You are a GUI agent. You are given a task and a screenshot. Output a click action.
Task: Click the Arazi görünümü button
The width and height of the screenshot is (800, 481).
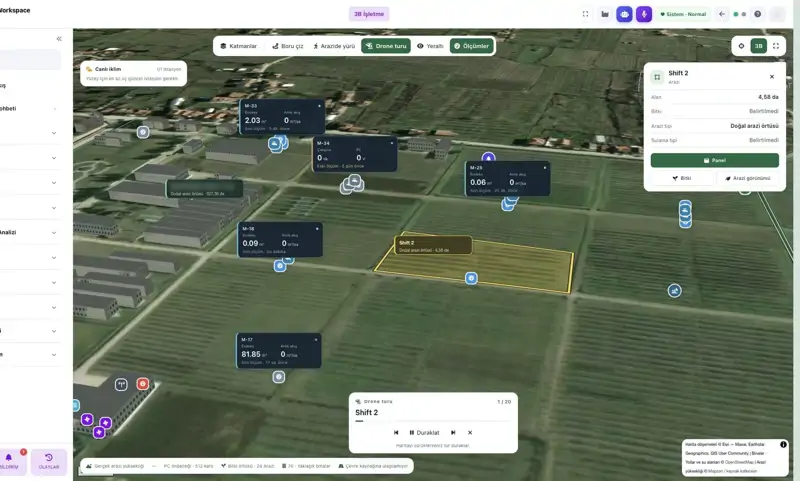pos(748,178)
